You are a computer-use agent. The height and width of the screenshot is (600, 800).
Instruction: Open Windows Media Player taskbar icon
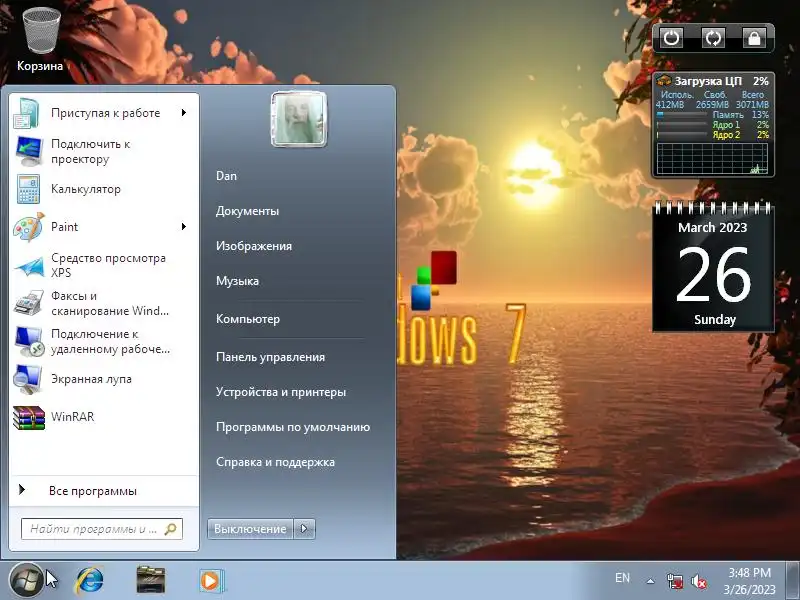(x=210, y=581)
